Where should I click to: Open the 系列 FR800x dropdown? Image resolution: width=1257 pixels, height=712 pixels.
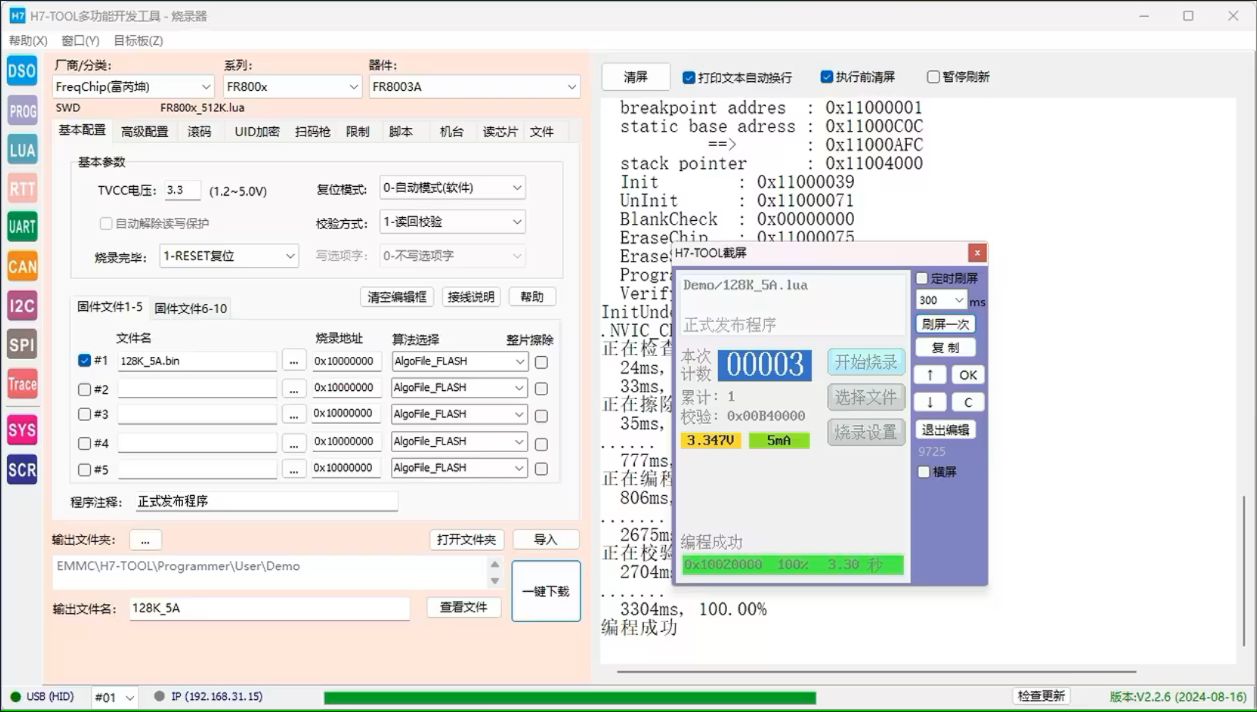point(292,87)
